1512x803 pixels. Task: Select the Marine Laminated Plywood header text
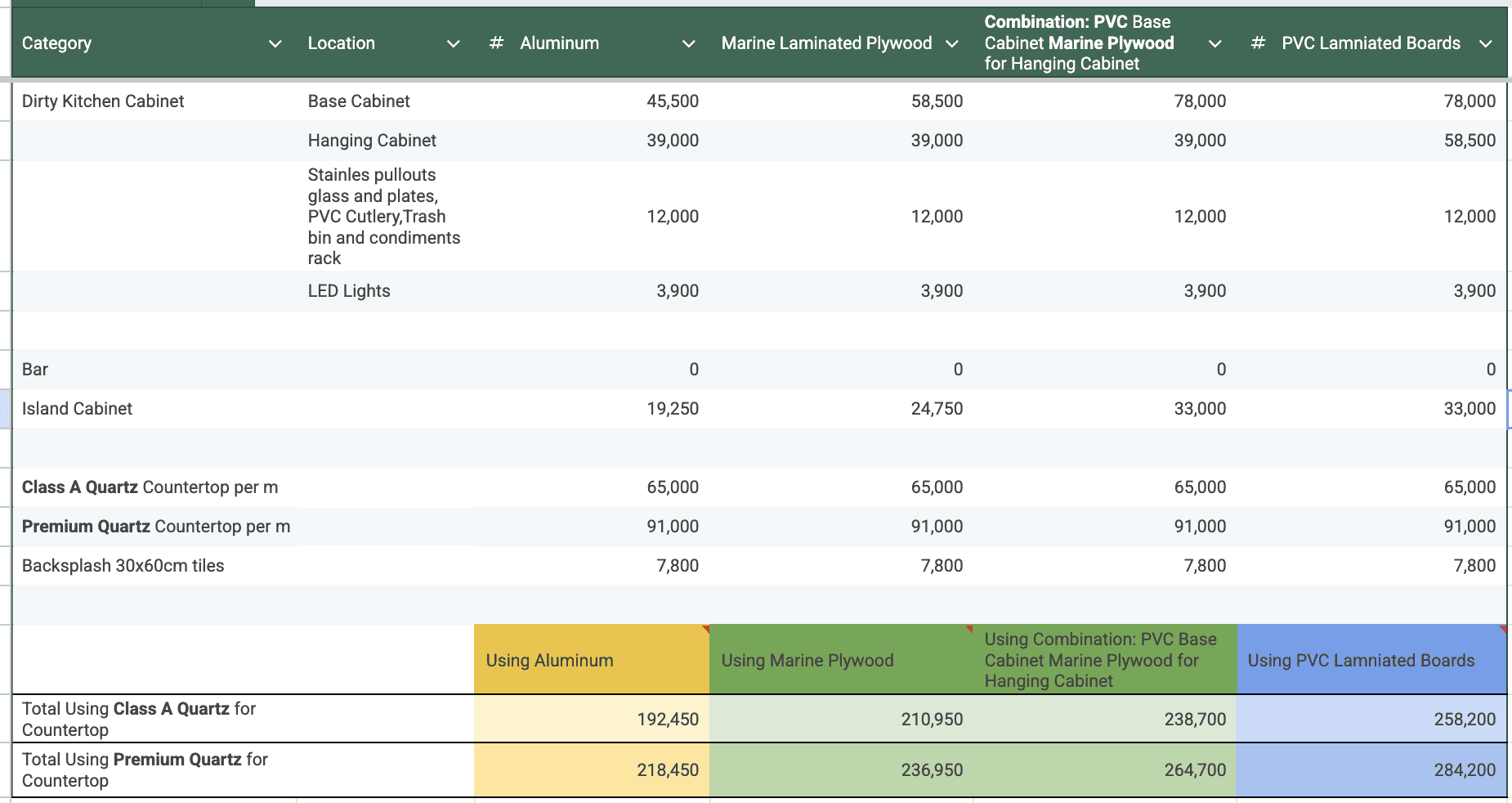coord(826,43)
